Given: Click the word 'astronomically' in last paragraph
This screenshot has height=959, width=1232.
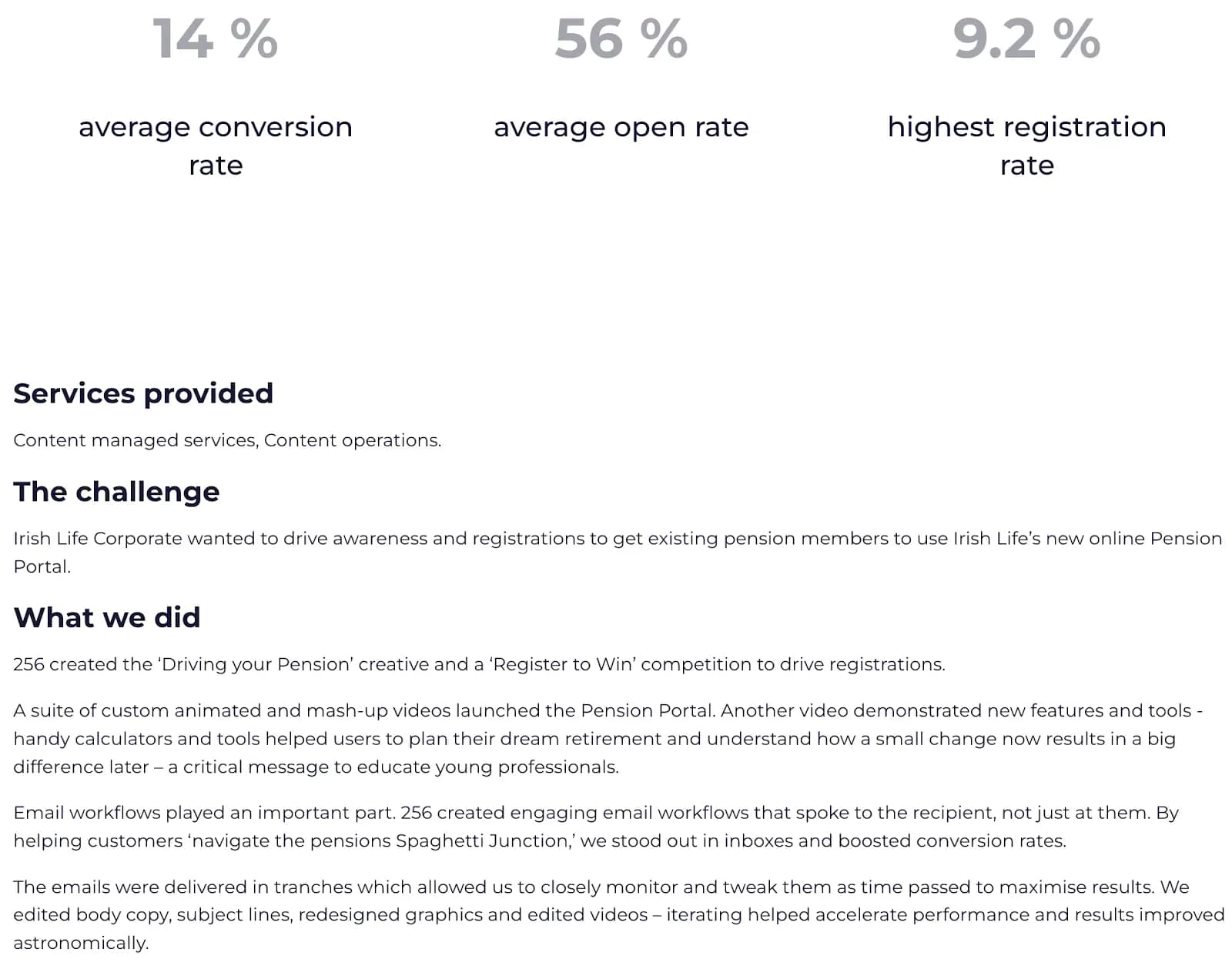Looking at the screenshot, I should pyautogui.click(x=79, y=943).
